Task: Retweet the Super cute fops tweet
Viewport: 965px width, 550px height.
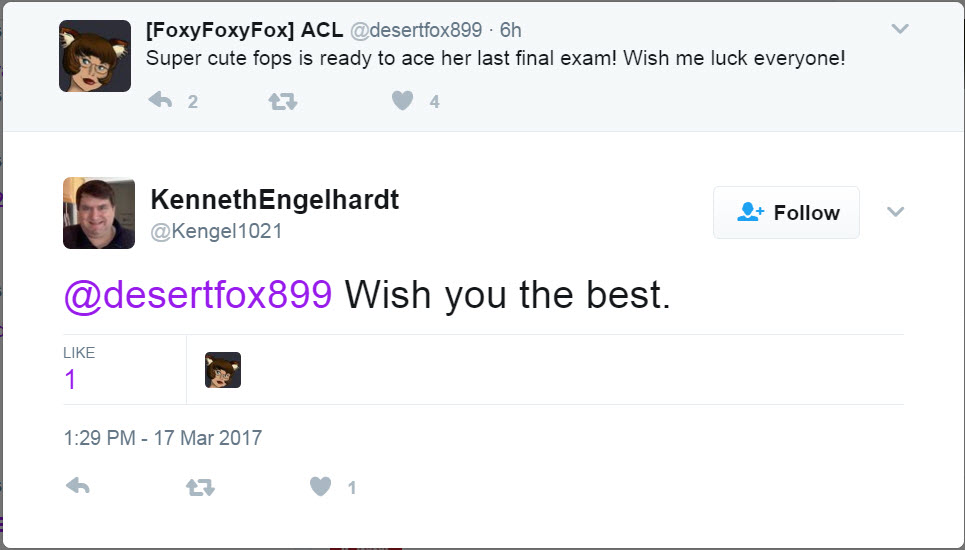Action: point(283,101)
